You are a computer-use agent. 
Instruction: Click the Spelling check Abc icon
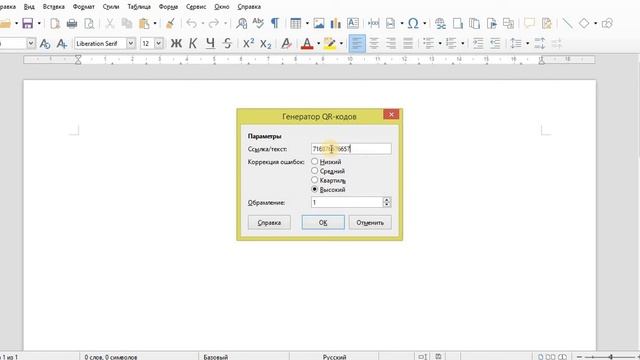pos(258,23)
